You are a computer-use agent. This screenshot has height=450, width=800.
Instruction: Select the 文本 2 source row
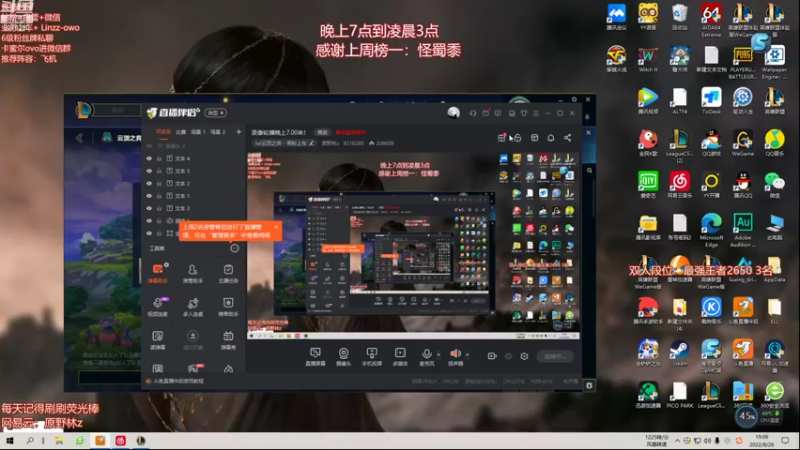click(x=194, y=183)
